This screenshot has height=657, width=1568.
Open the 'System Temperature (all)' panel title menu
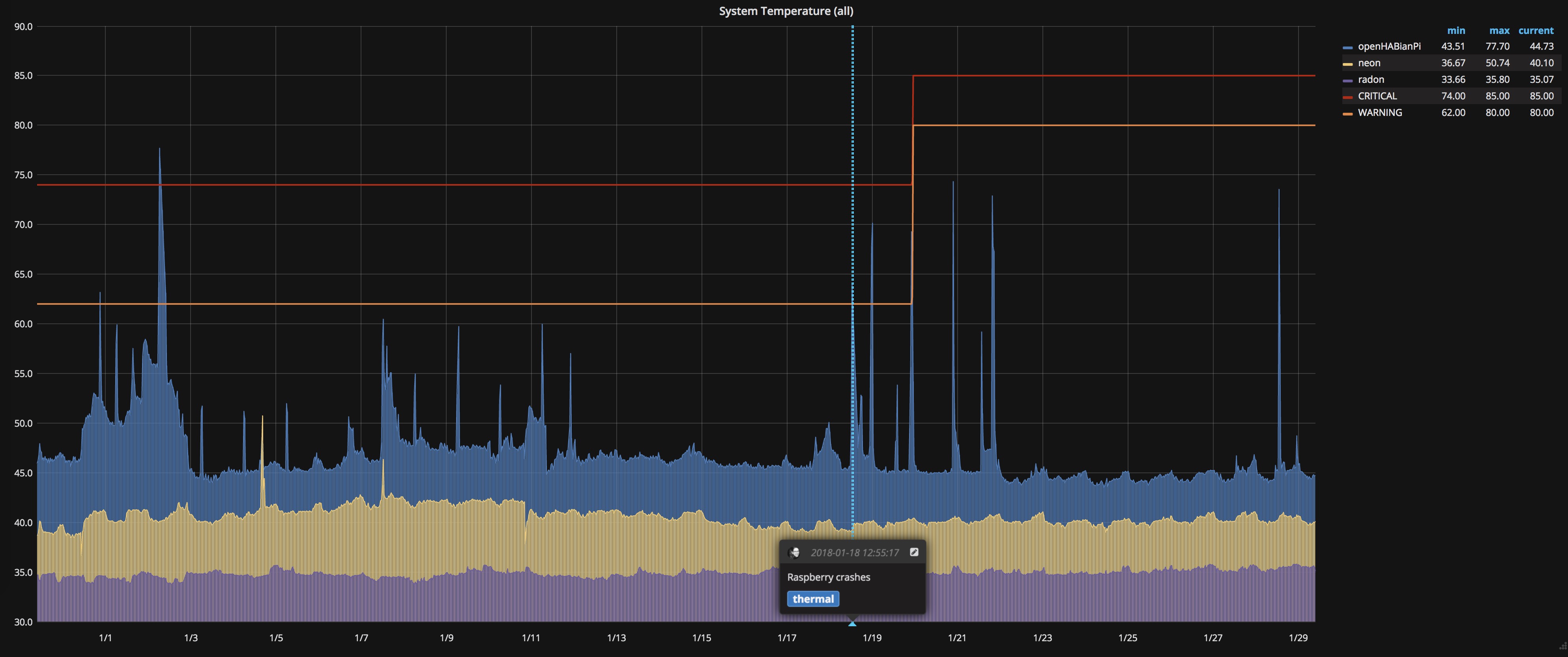786,11
